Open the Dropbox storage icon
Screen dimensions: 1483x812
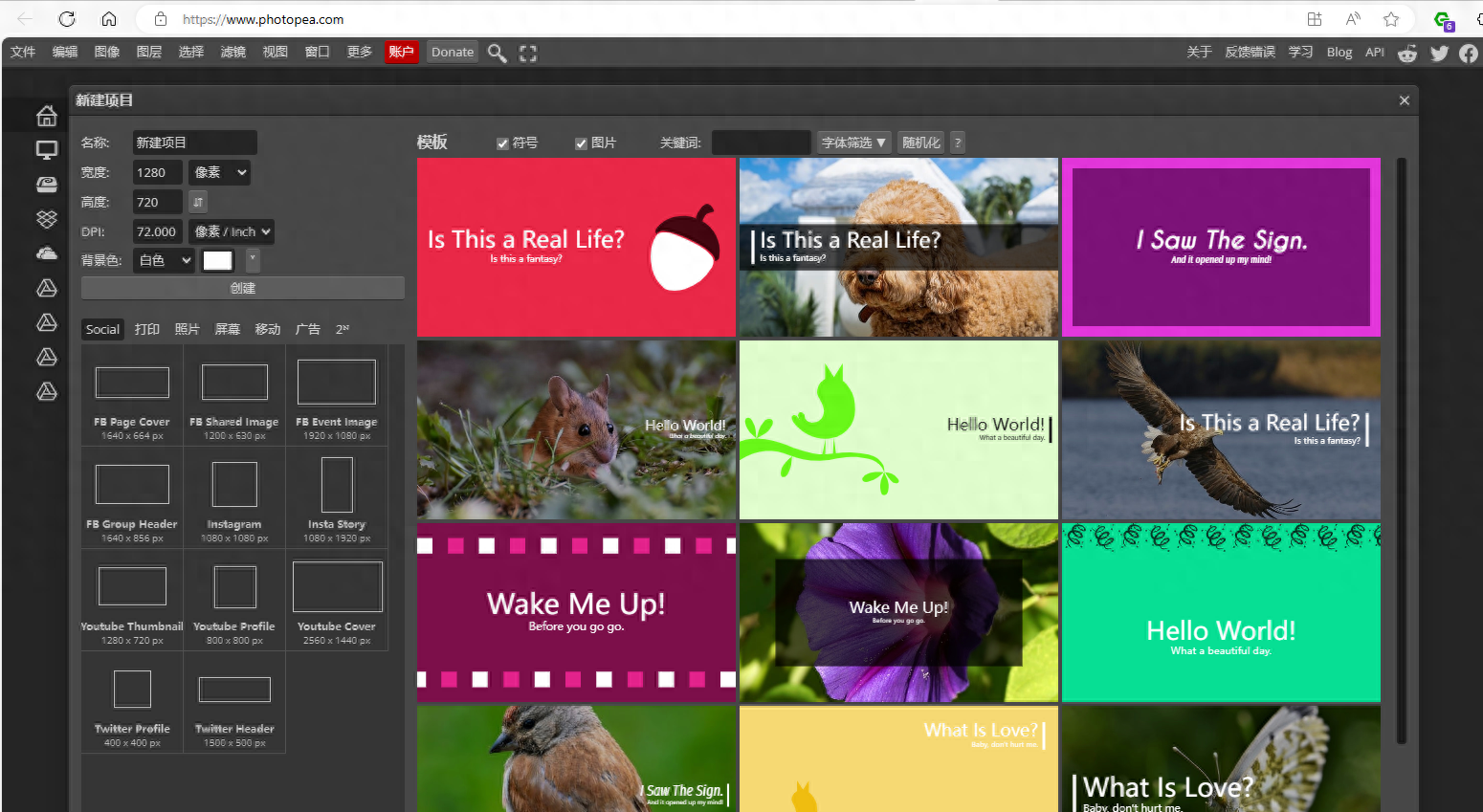point(47,219)
